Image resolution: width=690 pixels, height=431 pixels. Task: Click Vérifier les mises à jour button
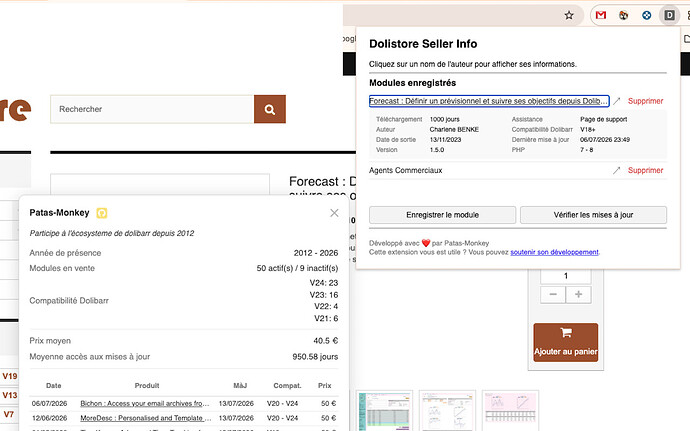[593, 215]
